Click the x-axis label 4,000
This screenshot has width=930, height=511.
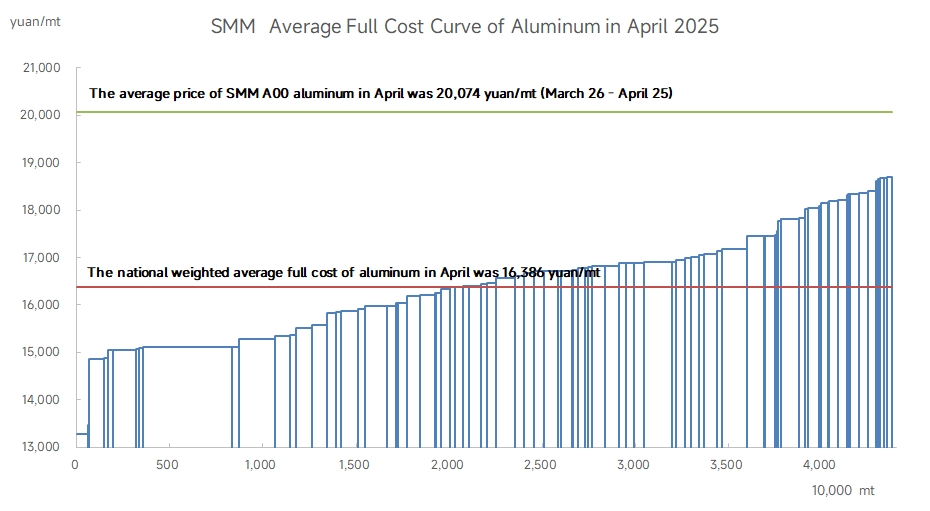[x=820, y=465]
